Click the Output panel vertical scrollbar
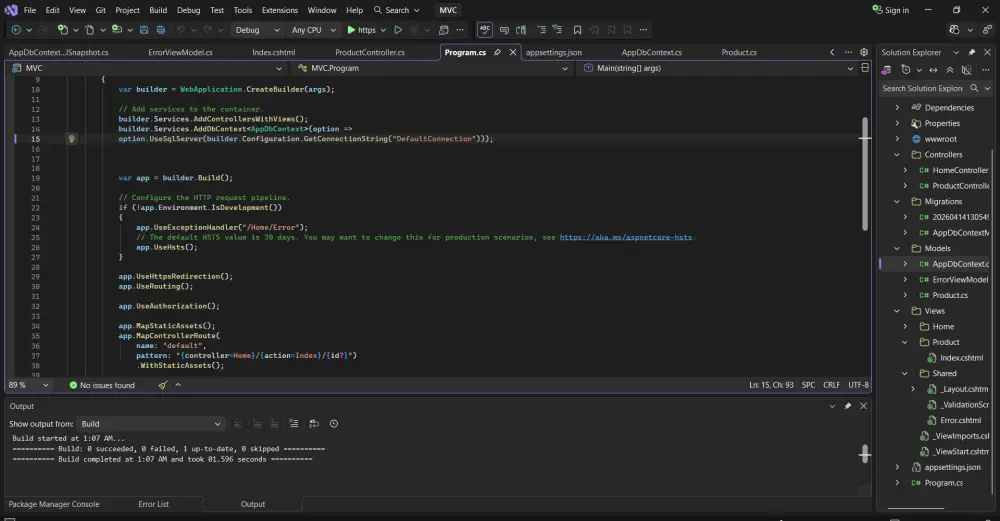1000x521 pixels. (865, 454)
